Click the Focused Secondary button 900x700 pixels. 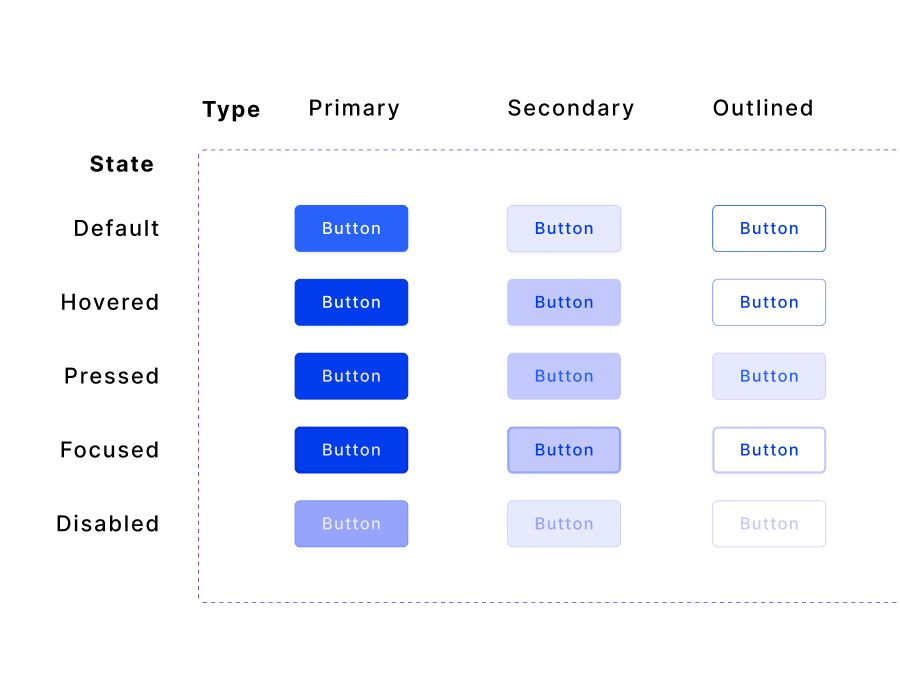pos(564,450)
